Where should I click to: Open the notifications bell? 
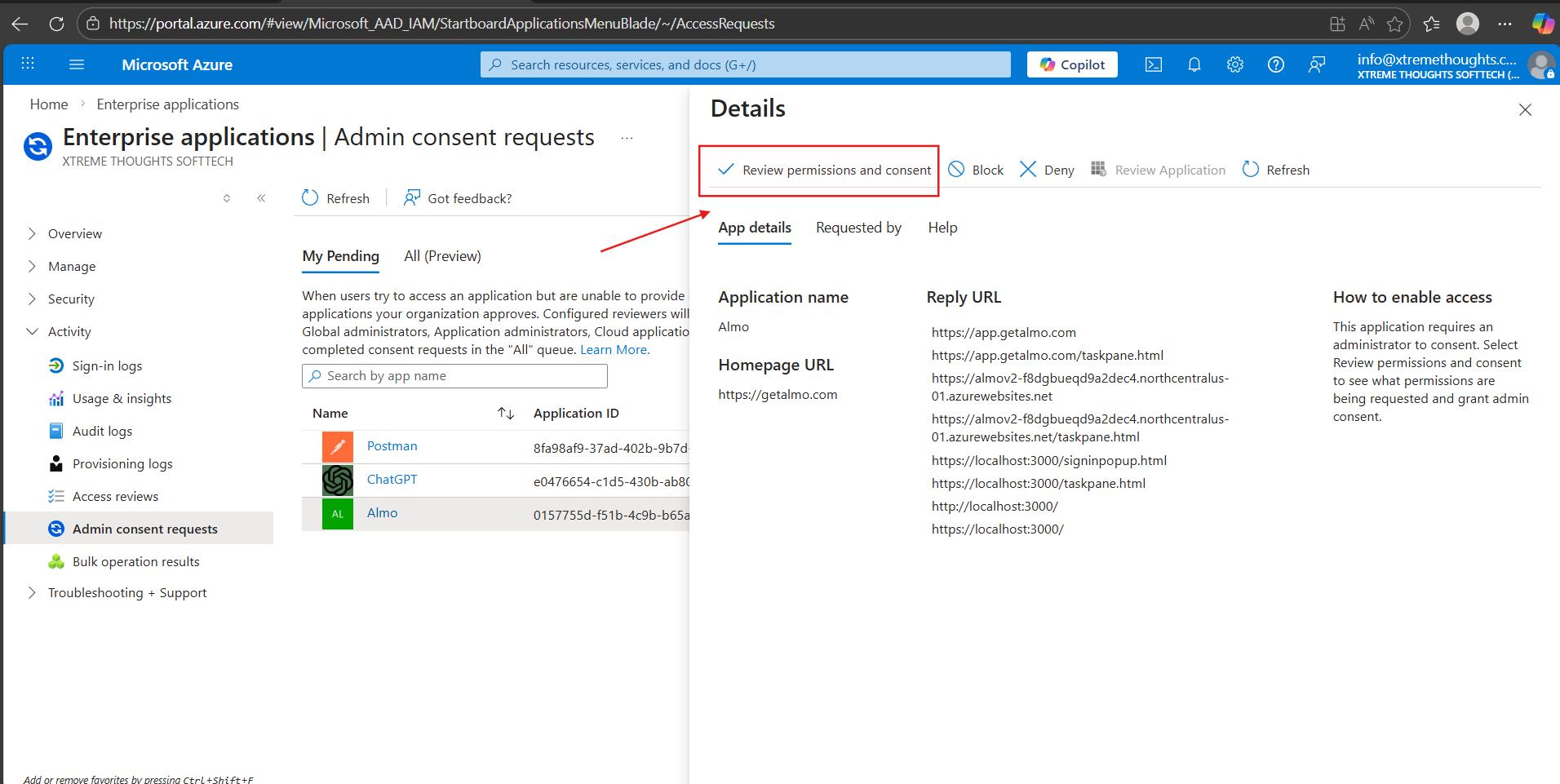1194,64
